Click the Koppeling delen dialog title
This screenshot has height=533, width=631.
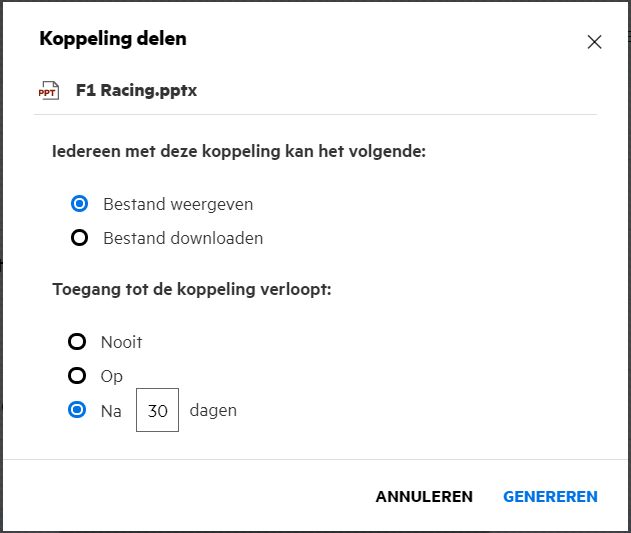113,39
